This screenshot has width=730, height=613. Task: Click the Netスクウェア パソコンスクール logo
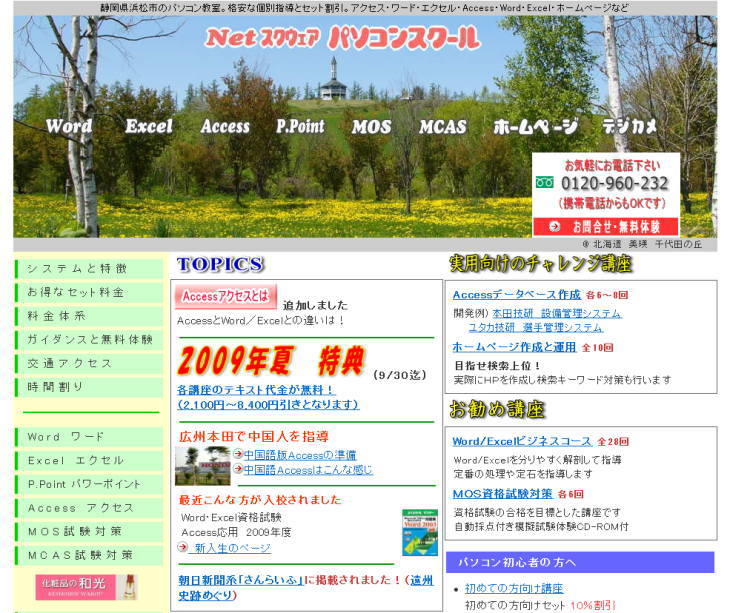pyautogui.click(x=343, y=38)
